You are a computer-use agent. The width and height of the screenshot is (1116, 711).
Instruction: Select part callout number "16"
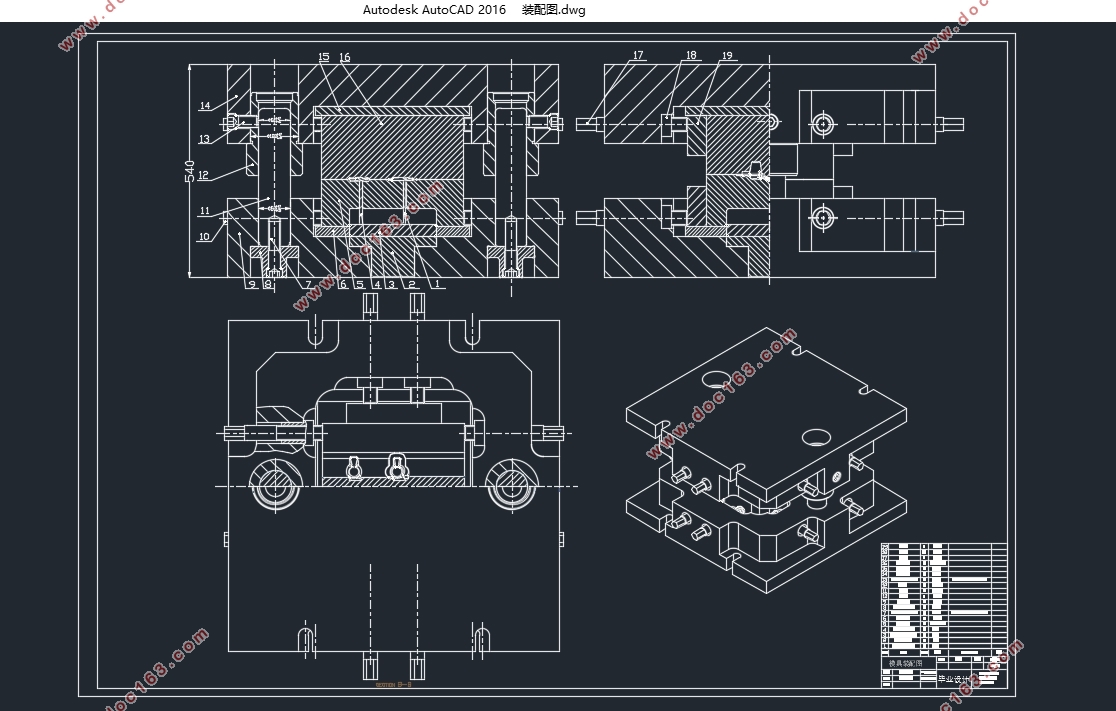point(344,58)
